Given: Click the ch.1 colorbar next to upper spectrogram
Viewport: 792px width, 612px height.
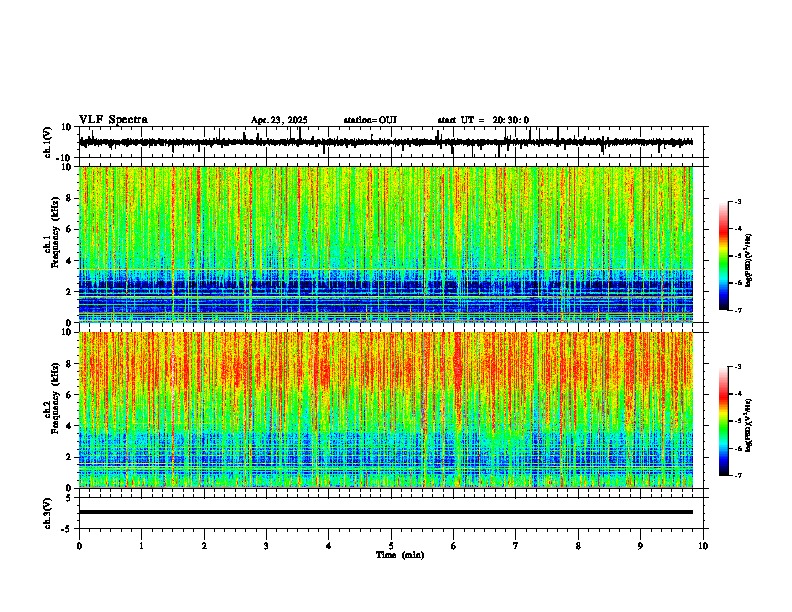Looking at the screenshot, I should click(723, 256).
